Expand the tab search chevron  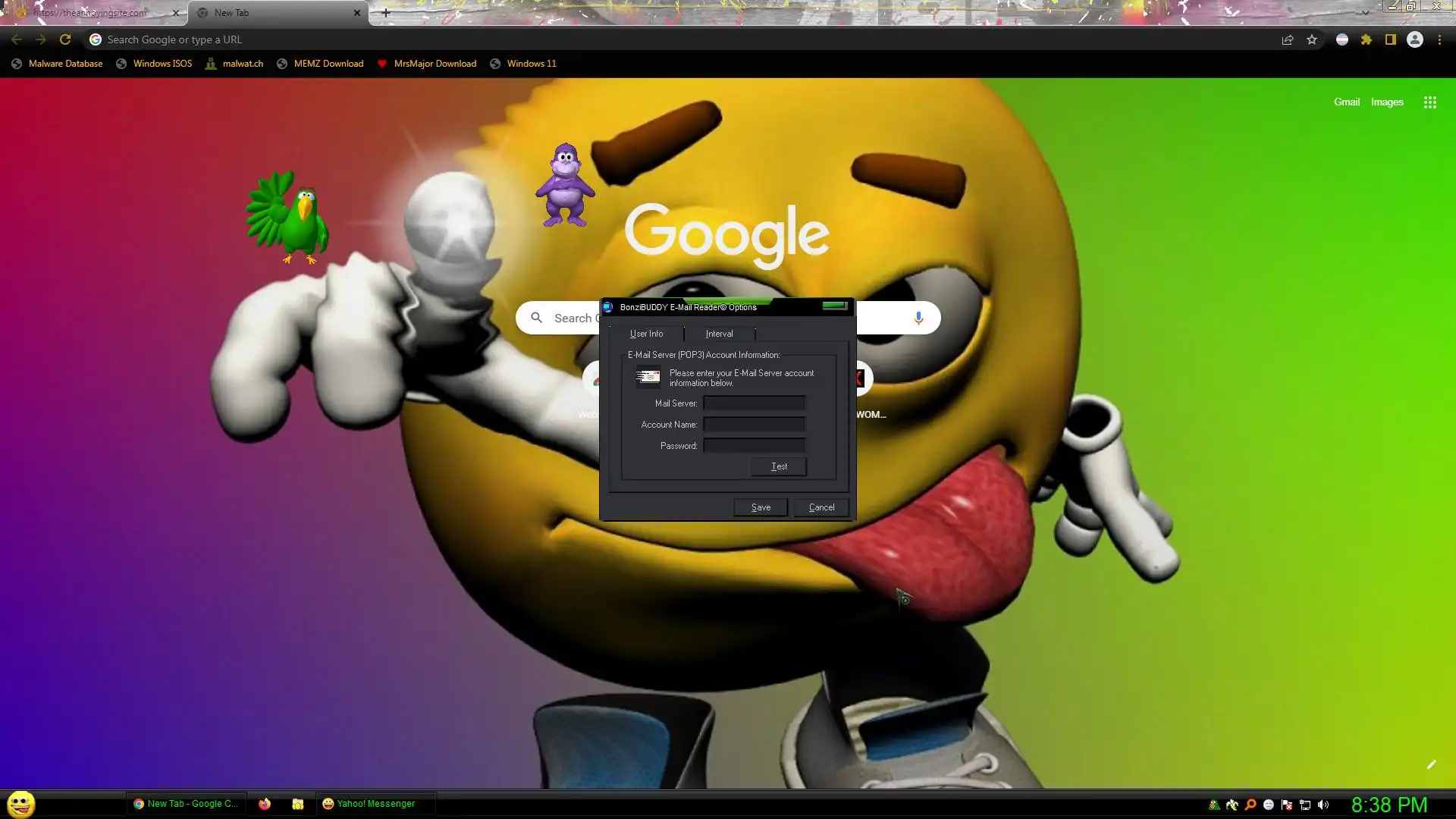[x=1365, y=13]
